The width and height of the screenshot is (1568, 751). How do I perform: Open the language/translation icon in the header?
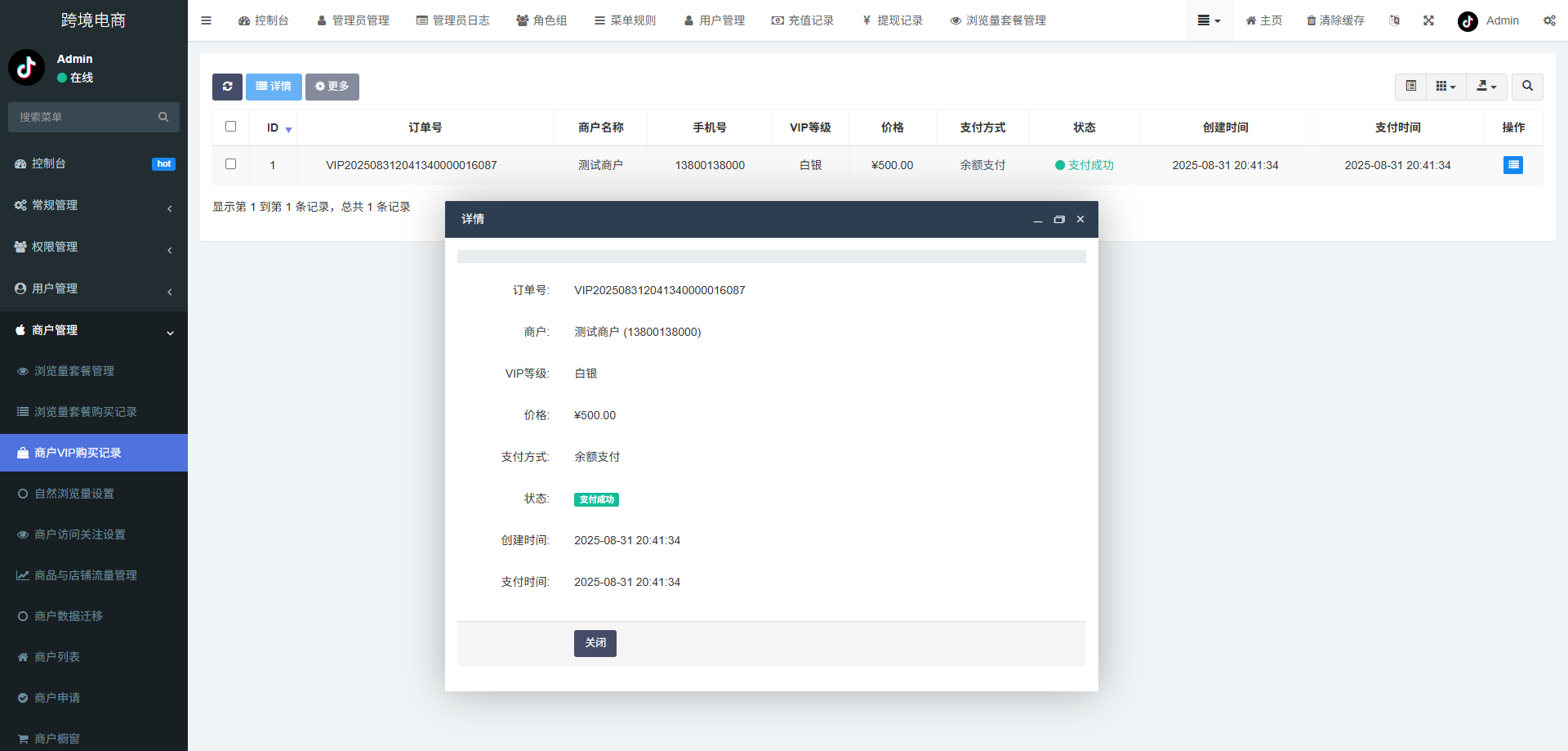[x=1394, y=20]
